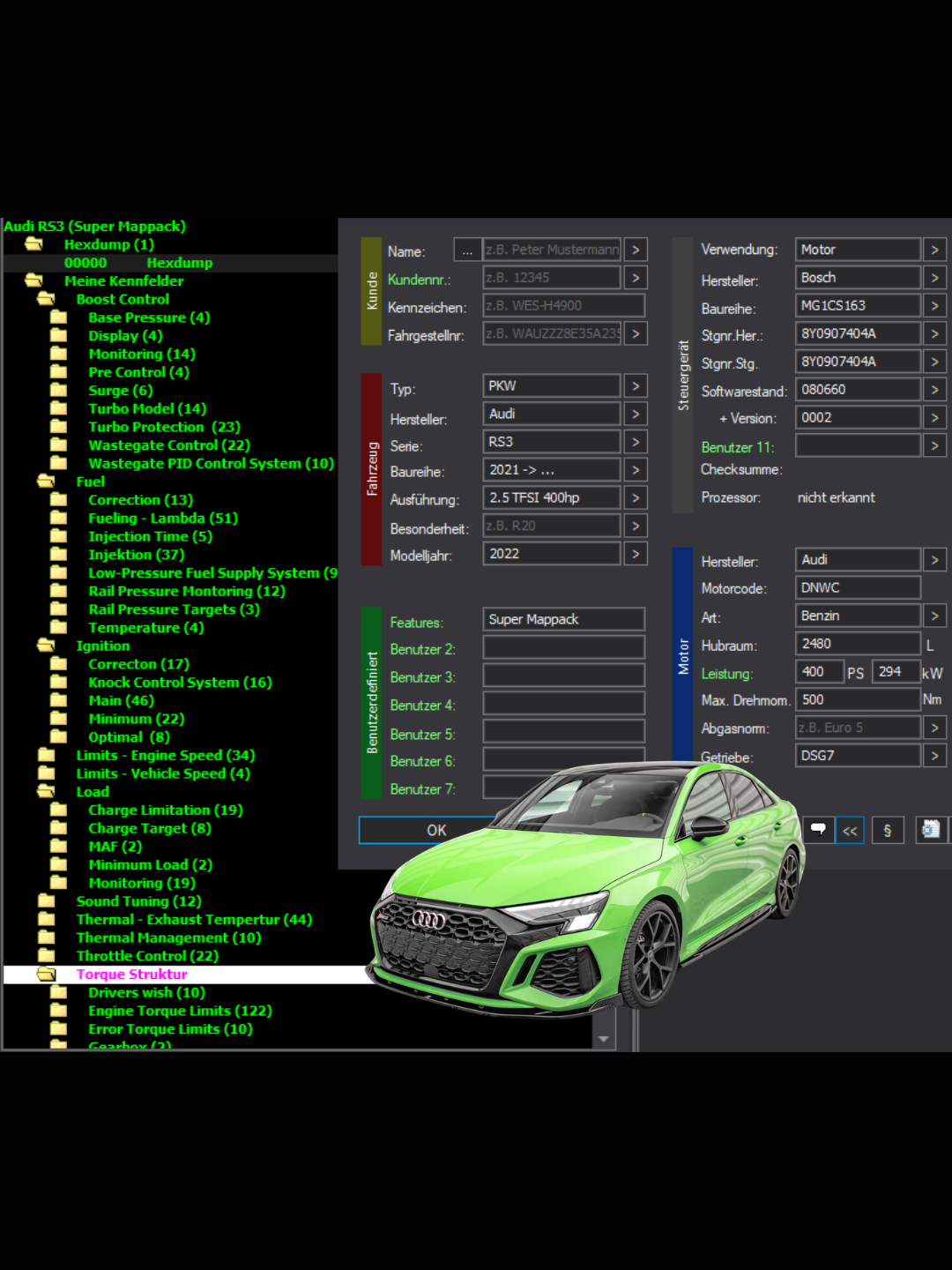Click the << collapse panel icon
Screen dimensions: 952x1270
click(x=849, y=830)
